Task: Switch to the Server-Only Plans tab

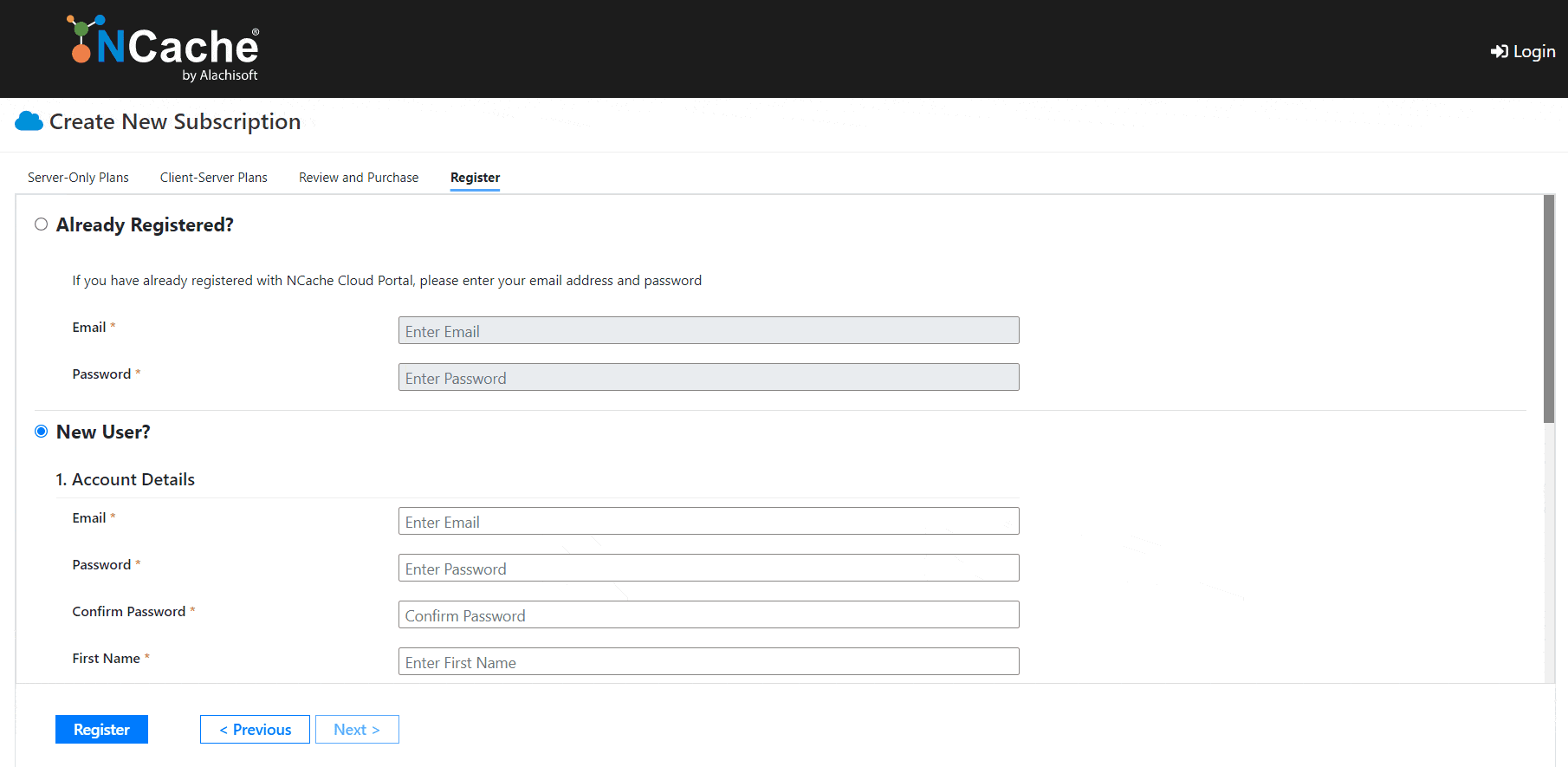Action: pos(78,178)
